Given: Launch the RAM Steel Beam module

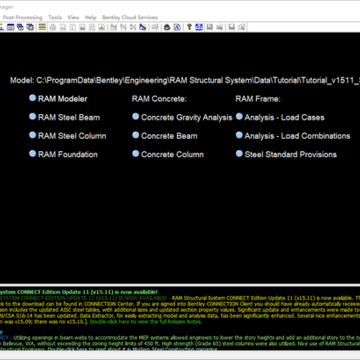Looking at the screenshot, I should tap(65, 117).
